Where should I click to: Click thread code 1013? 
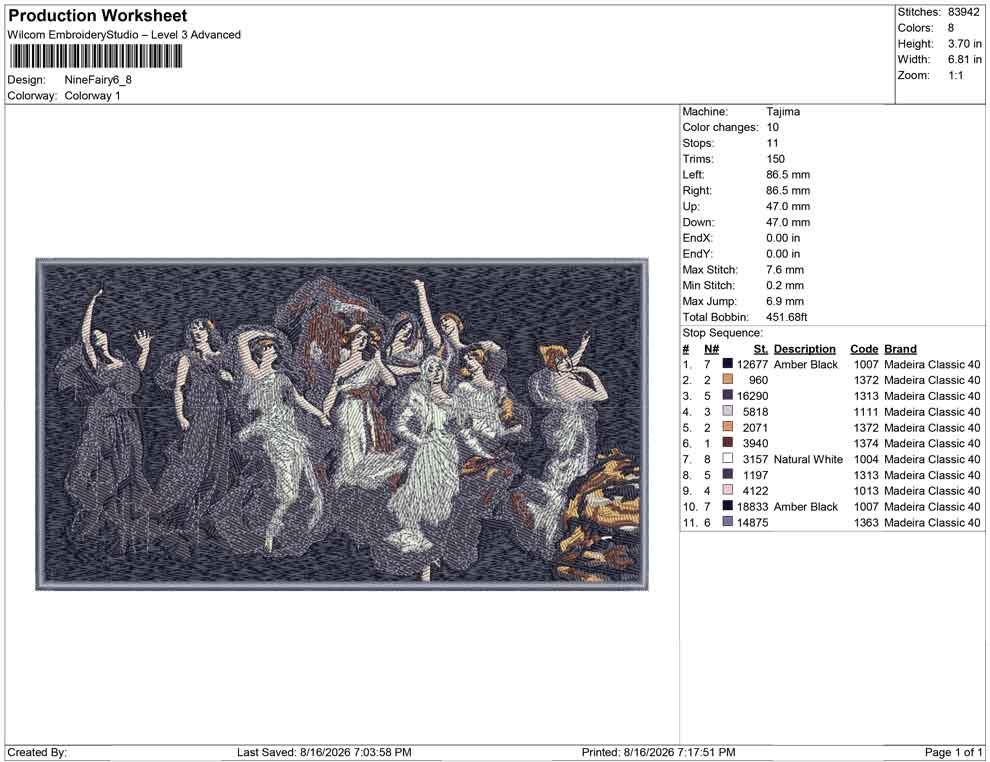pos(866,491)
